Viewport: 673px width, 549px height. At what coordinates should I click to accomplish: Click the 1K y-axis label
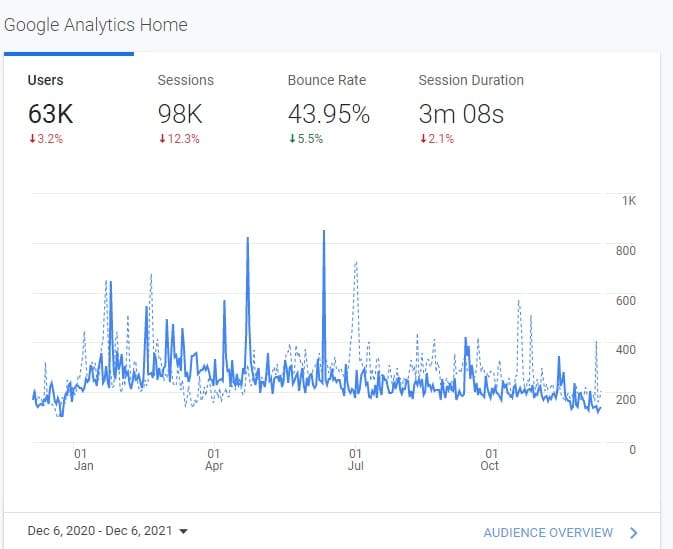coord(629,200)
